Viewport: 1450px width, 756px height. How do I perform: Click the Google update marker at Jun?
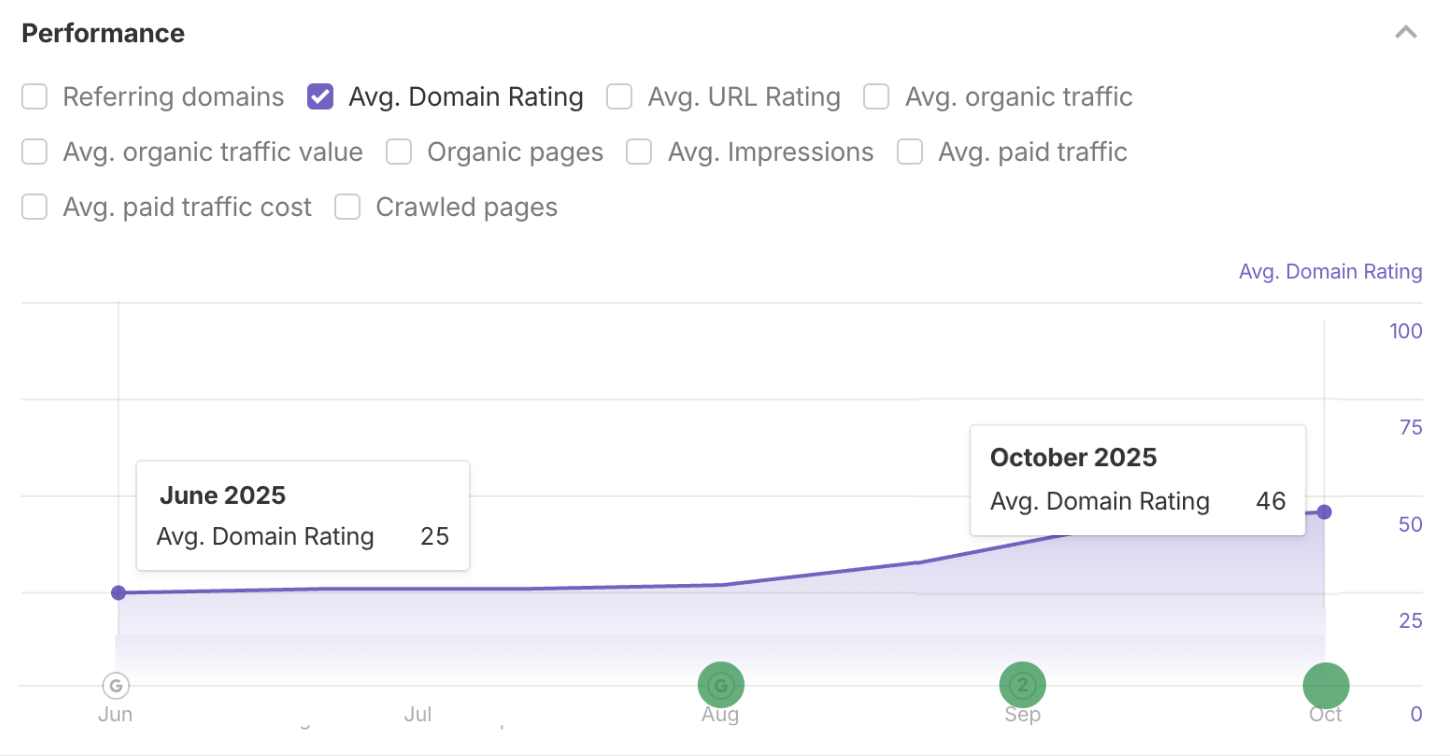pos(116,686)
